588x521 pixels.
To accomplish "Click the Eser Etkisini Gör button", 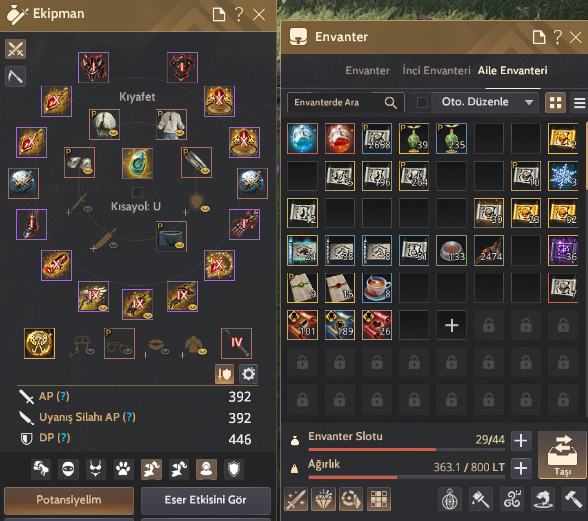I will [206, 500].
